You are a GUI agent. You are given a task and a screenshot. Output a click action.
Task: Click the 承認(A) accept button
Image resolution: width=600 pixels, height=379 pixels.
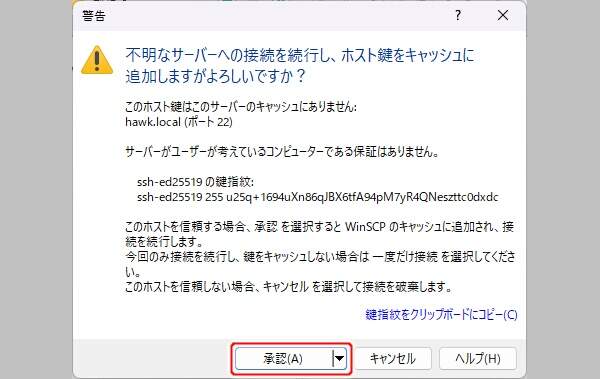(283, 359)
